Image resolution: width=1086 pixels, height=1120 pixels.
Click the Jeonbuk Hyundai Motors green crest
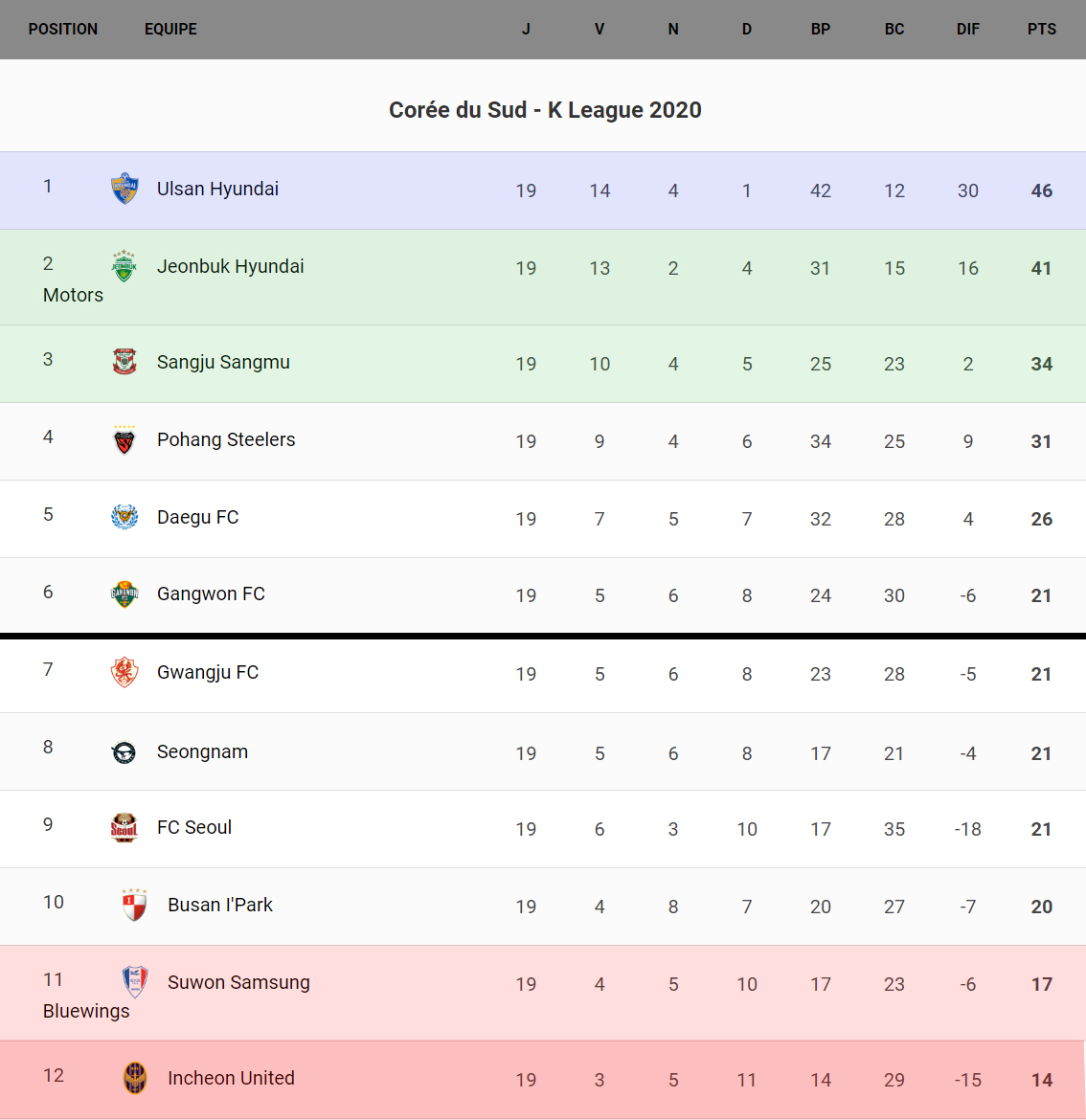pos(124,266)
